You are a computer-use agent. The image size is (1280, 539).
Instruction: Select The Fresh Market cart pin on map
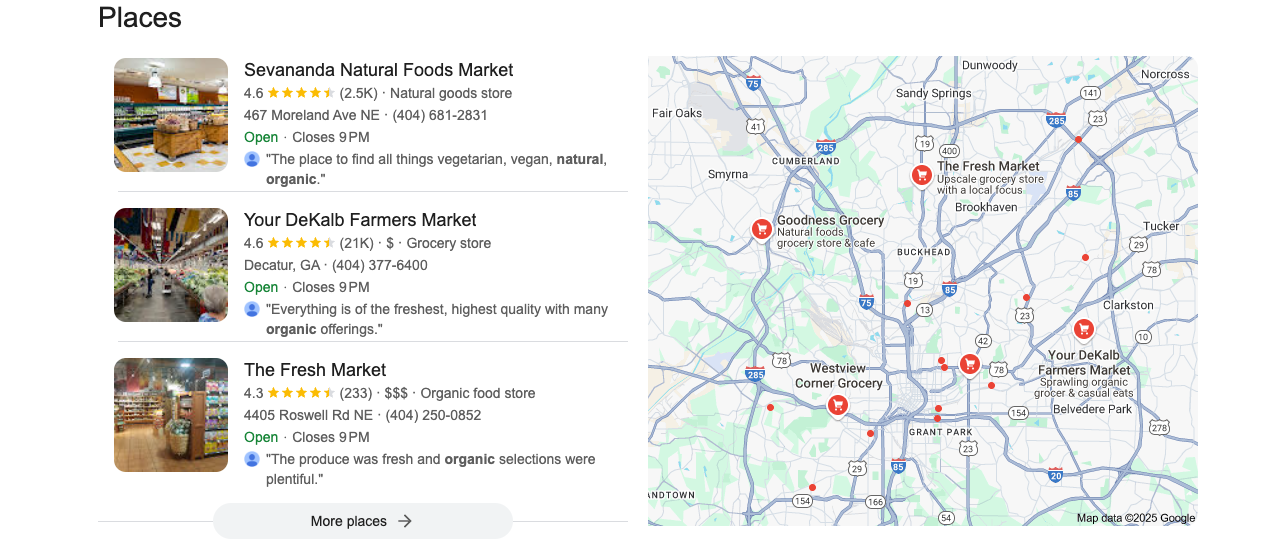922,175
